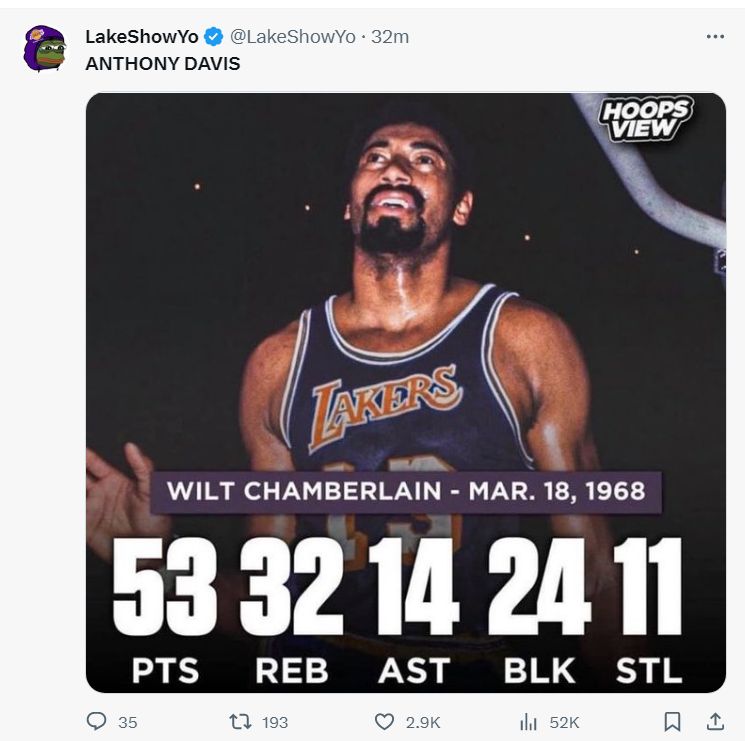Click the repost count 193
The width and height of the screenshot is (745, 741).
274,722
